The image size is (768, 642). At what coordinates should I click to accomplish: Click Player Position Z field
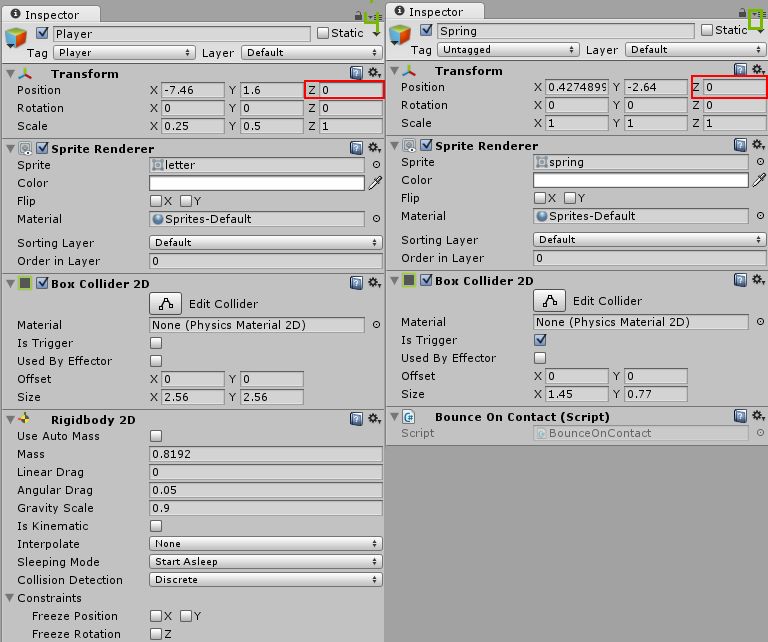(351, 90)
